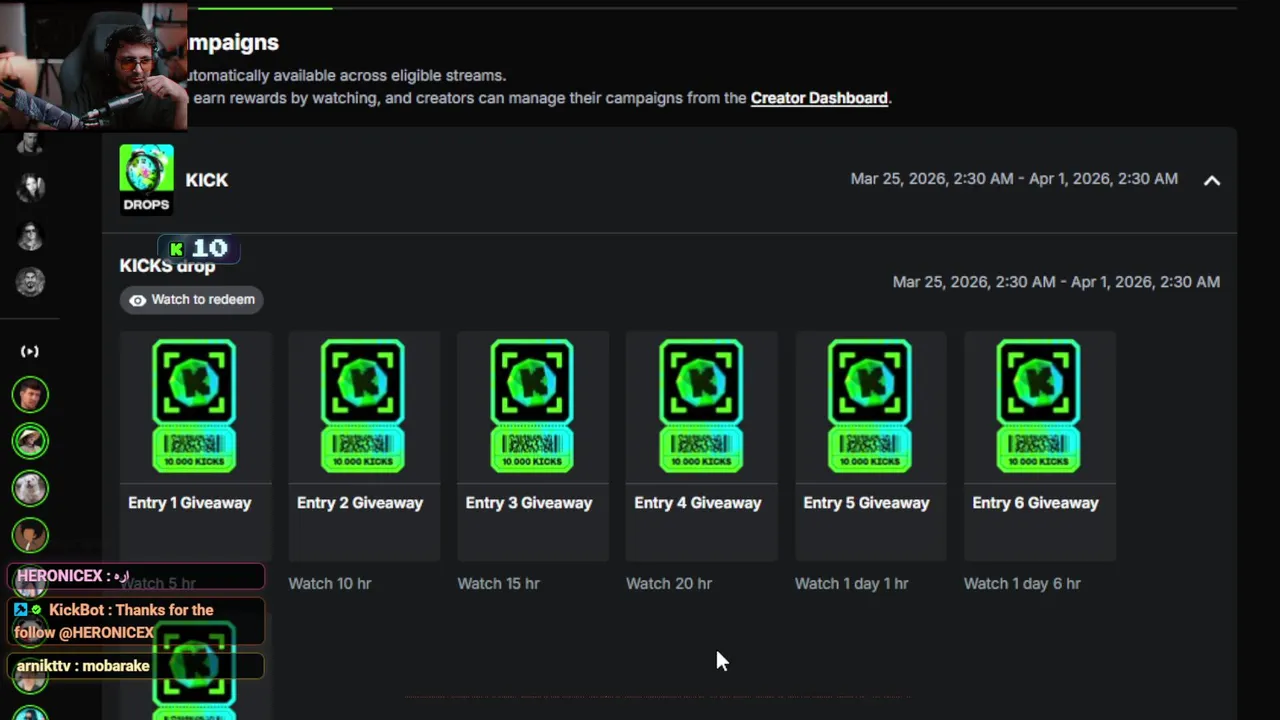The width and height of the screenshot is (1280, 720).
Task: Select the Entry 1 Giveaway reward image
Action: pyautogui.click(x=194, y=406)
